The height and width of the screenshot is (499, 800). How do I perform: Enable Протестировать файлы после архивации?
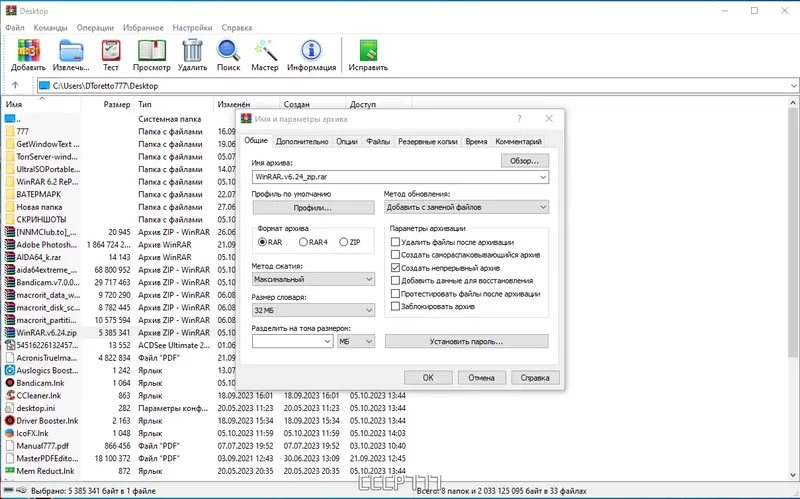click(395, 293)
